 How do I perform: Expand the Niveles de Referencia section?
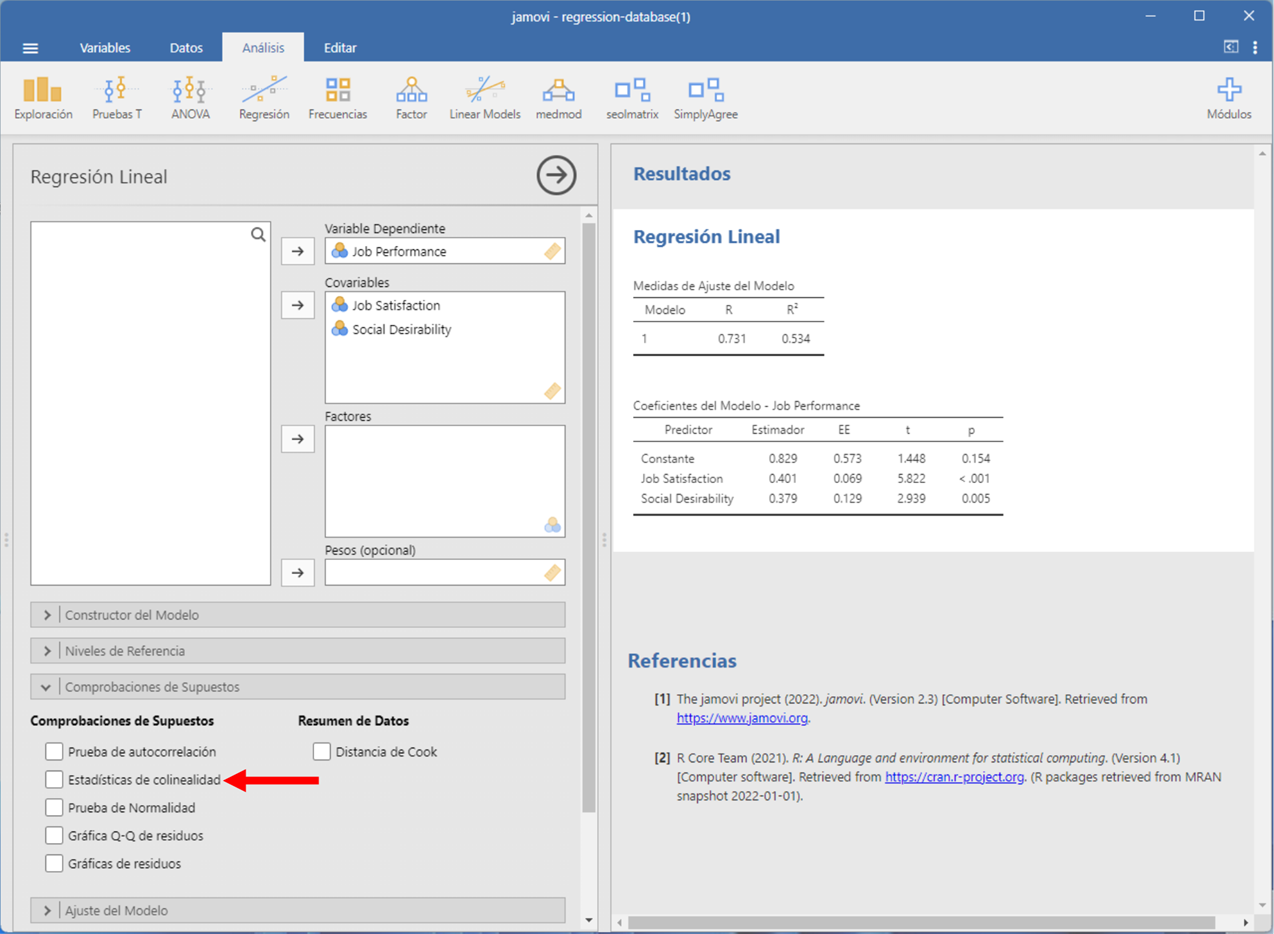[x=298, y=651]
